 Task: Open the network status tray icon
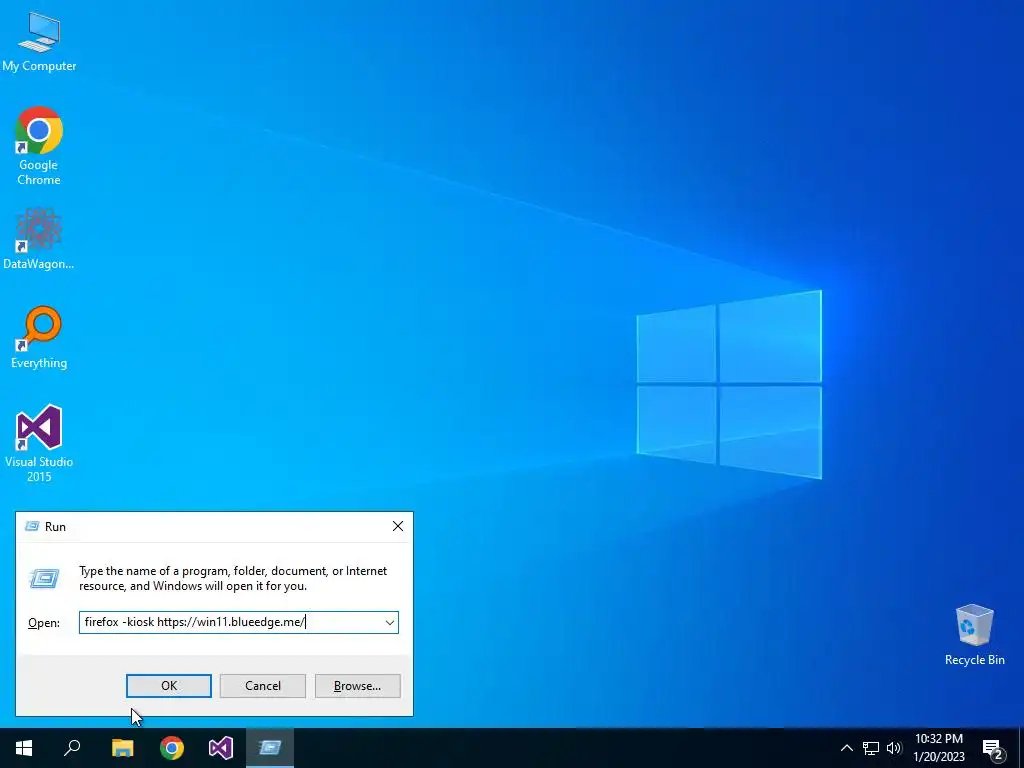[871, 748]
